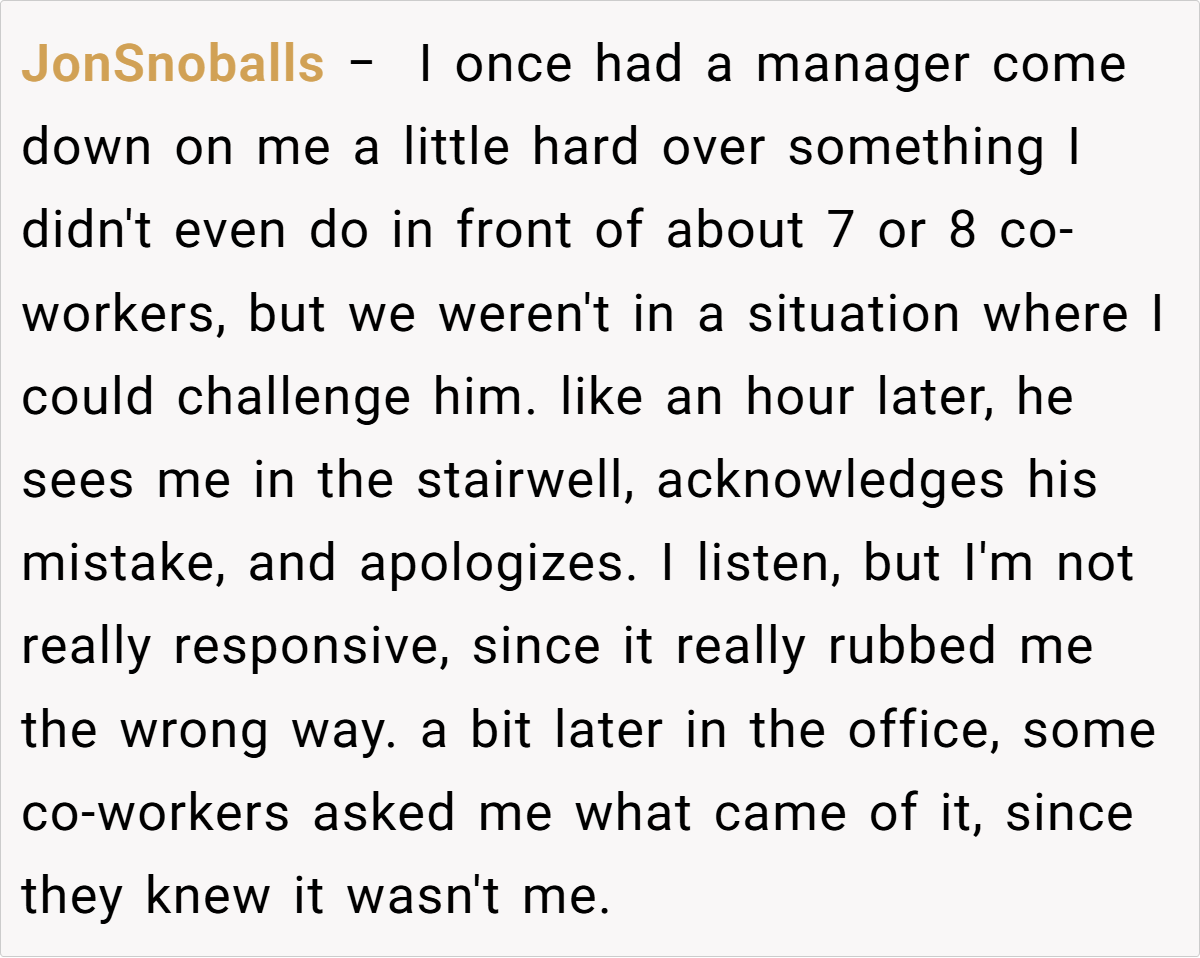Click the word "wrong" in the comment
Screen dimensions: 1200x958
point(194,730)
